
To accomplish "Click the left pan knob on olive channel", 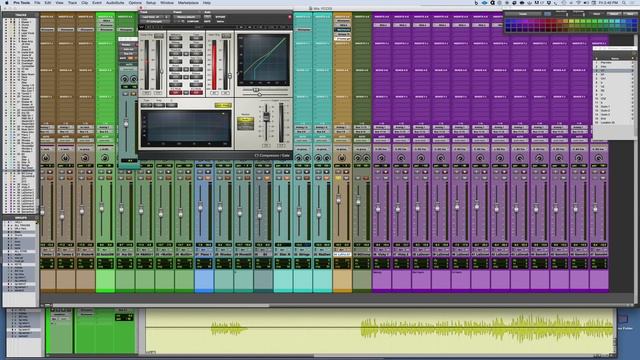I will pos(358,158).
